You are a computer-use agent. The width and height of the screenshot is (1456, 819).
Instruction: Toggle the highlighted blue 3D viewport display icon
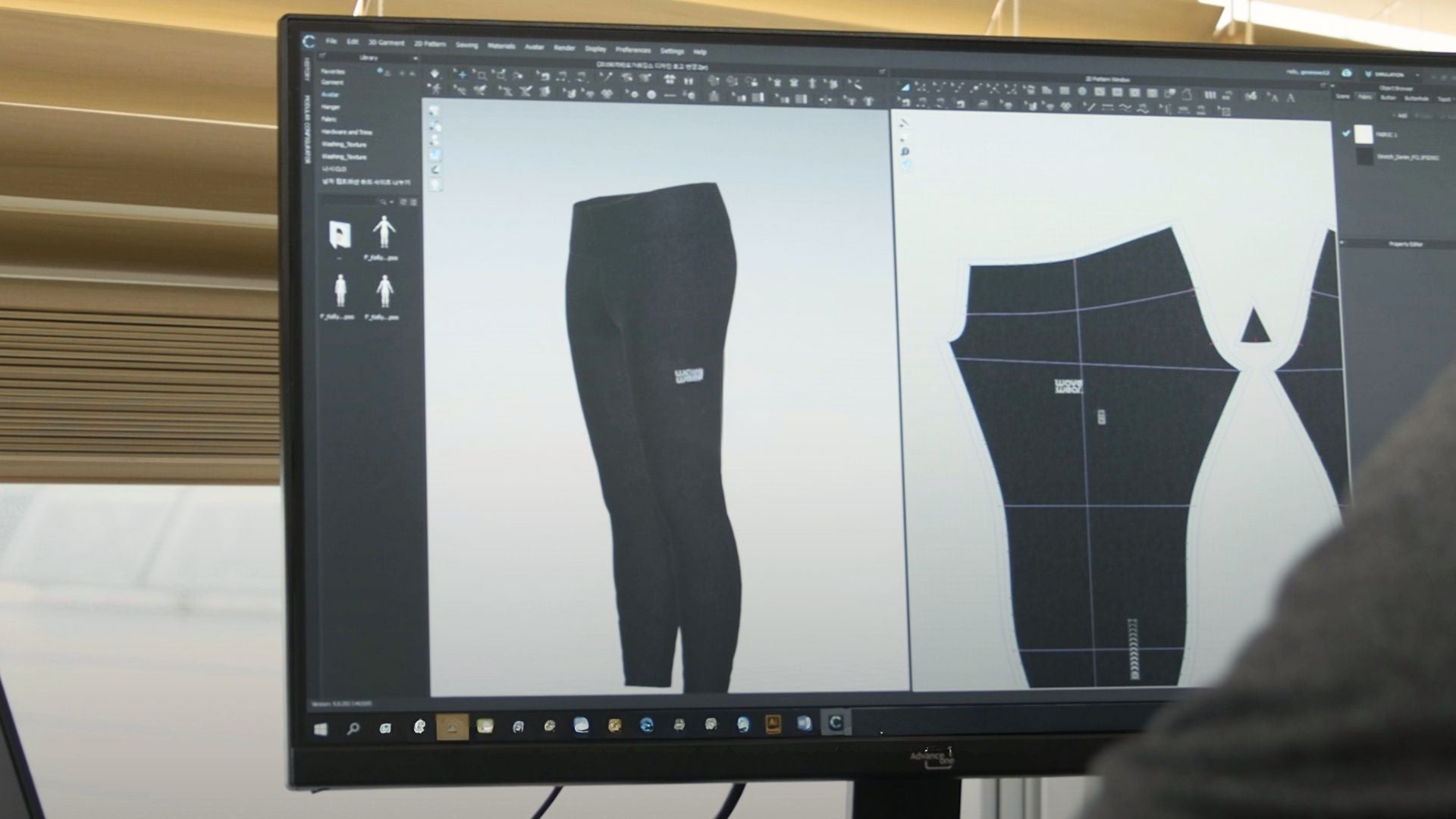click(435, 155)
